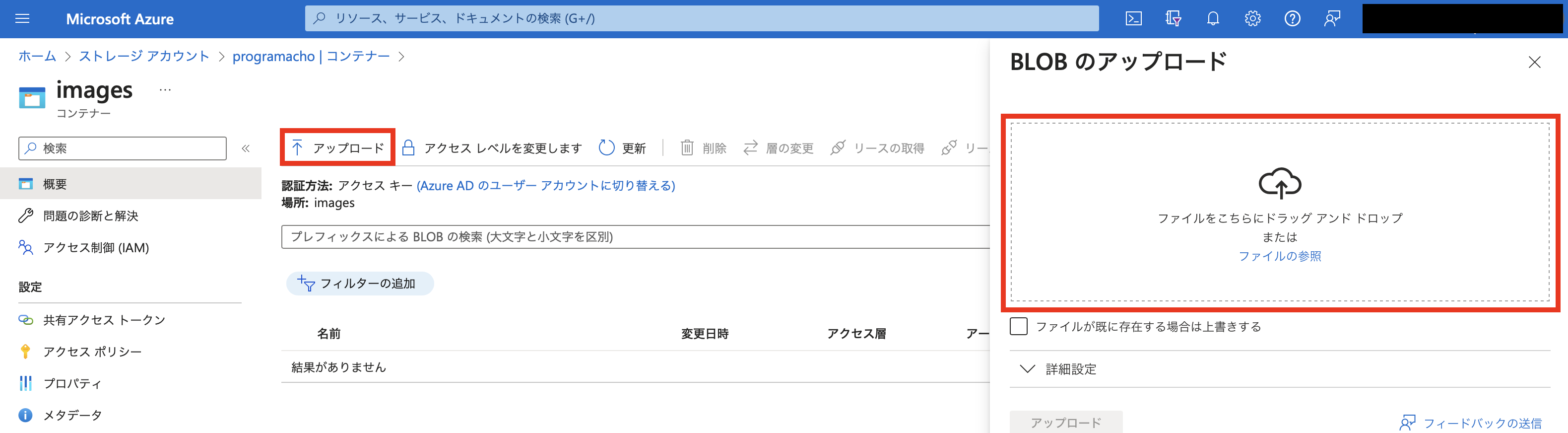
Task: Enable ファイルが既に存在する場合は上書きする checkbox
Action: pos(1018,326)
